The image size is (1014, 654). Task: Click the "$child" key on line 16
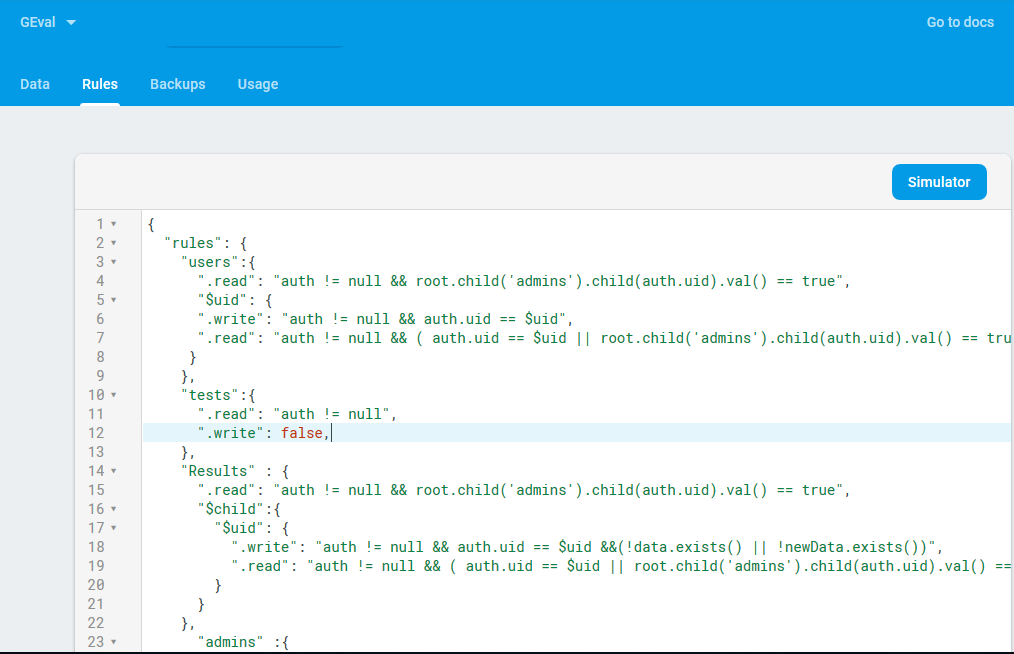click(231, 509)
